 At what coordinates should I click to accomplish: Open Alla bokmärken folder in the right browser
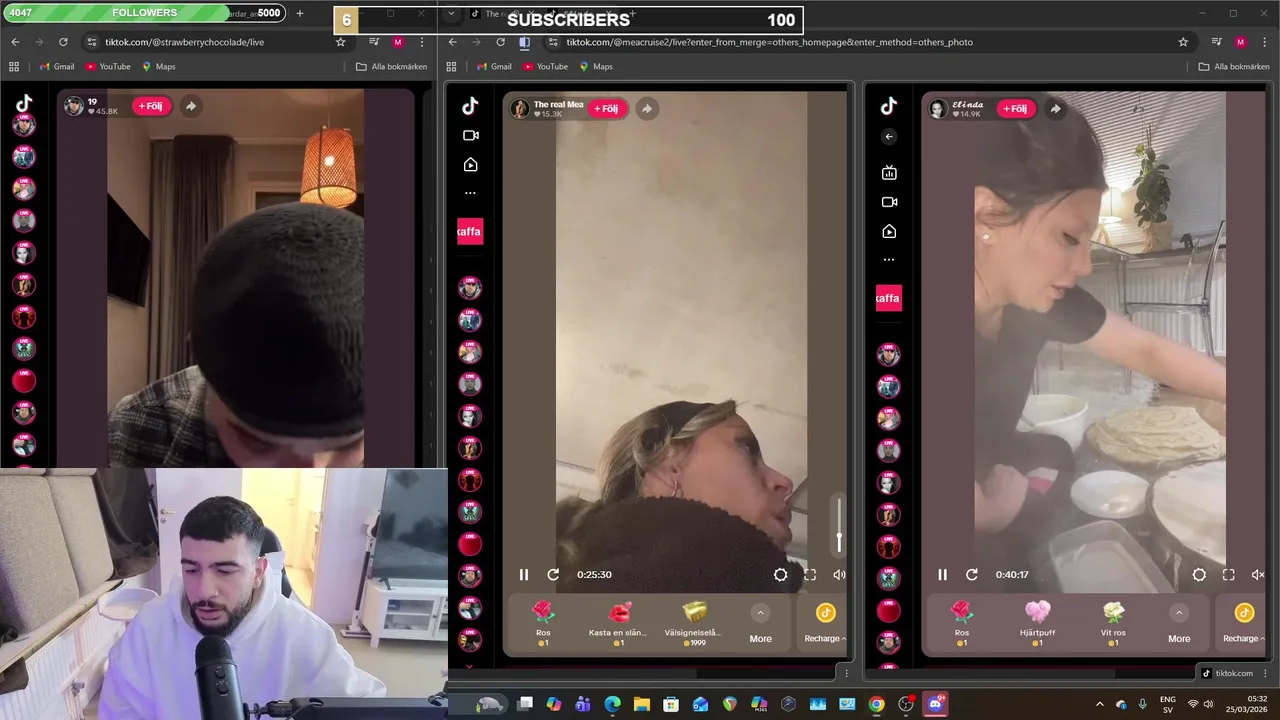click(x=1233, y=67)
